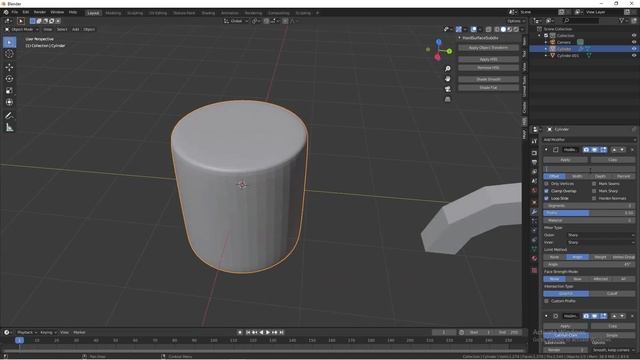Image resolution: width=640 pixels, height=360 pixels.
Task: Open the Material properties tab
Action: click(534, 258)
